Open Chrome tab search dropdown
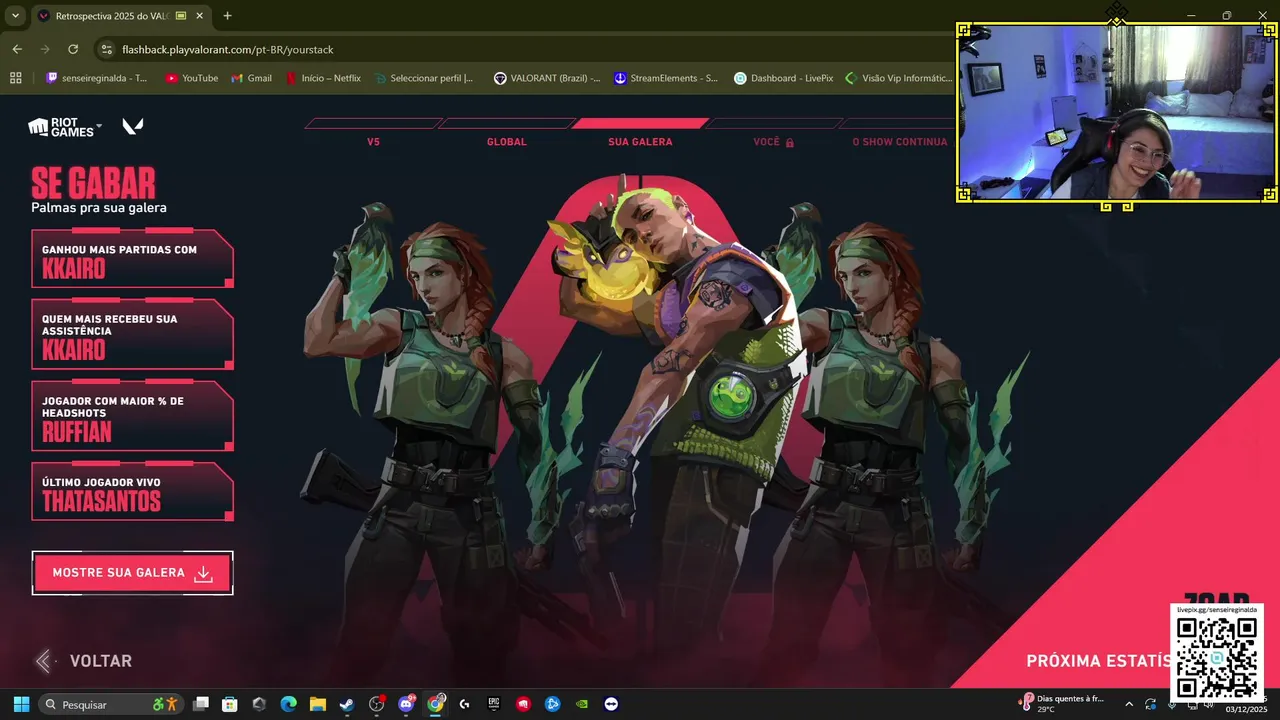Screen dimensions: 1280x720 [x=15, y=16]
